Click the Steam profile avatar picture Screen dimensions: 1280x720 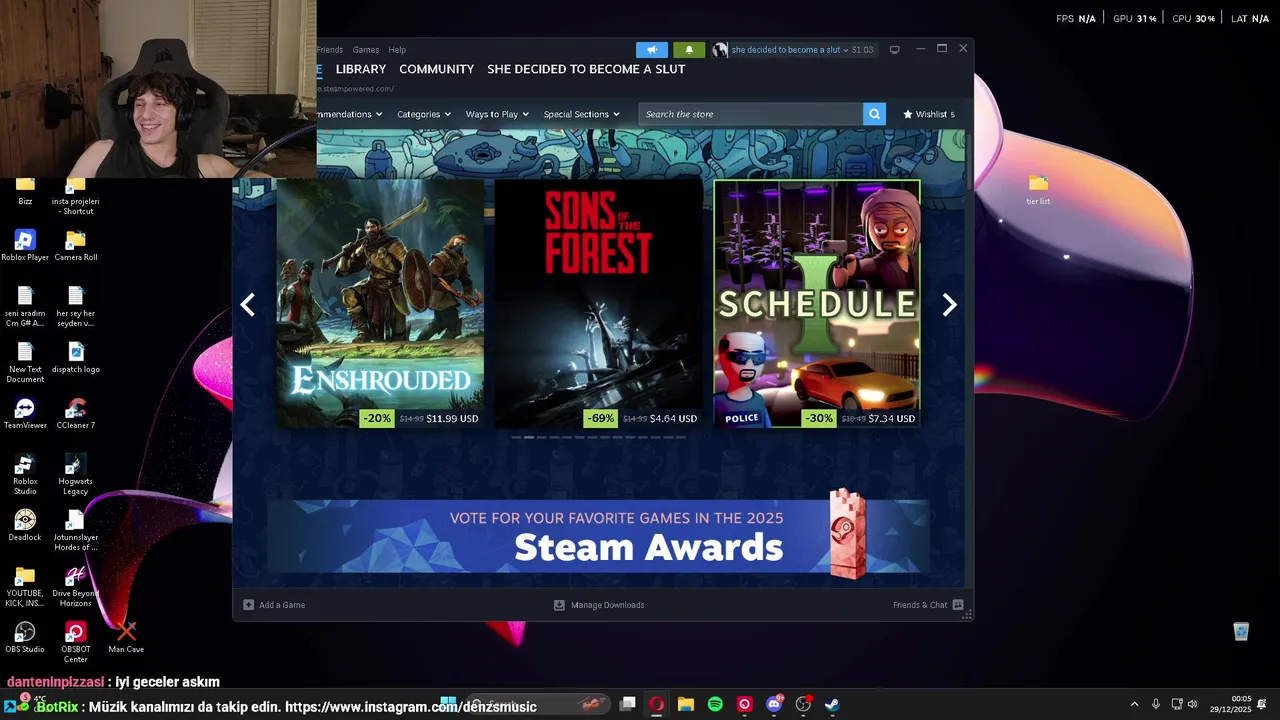[720, 50]
